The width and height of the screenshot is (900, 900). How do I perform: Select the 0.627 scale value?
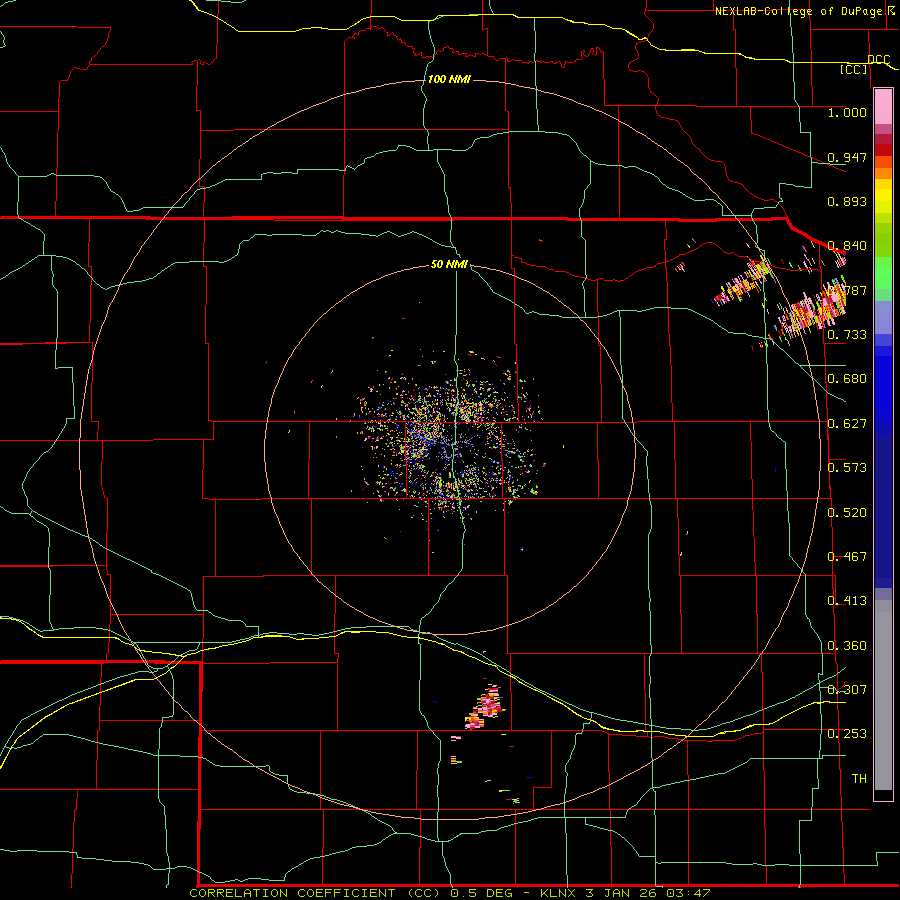(x=847, y=423)
